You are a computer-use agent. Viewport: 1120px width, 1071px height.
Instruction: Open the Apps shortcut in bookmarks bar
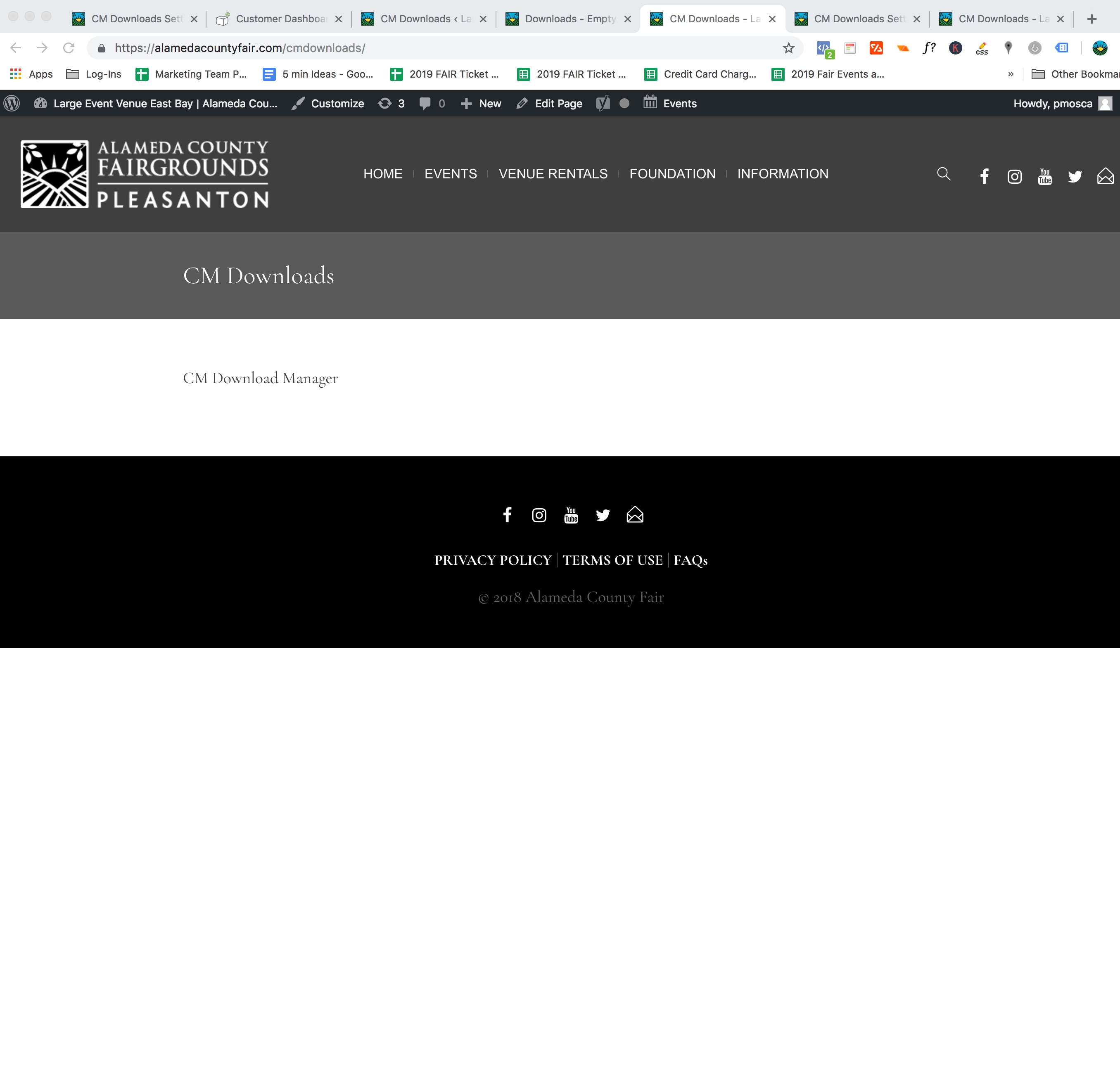[31, 74]
